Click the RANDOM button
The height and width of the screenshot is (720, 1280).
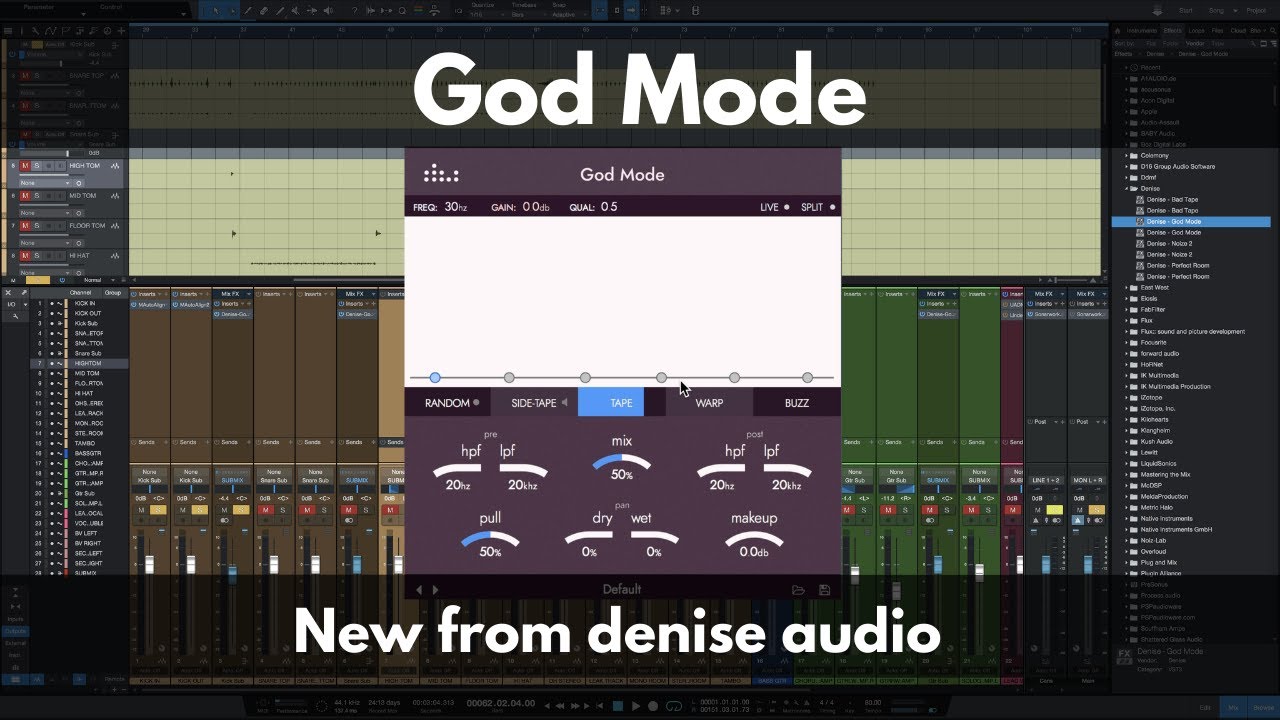tap(447, 403)
